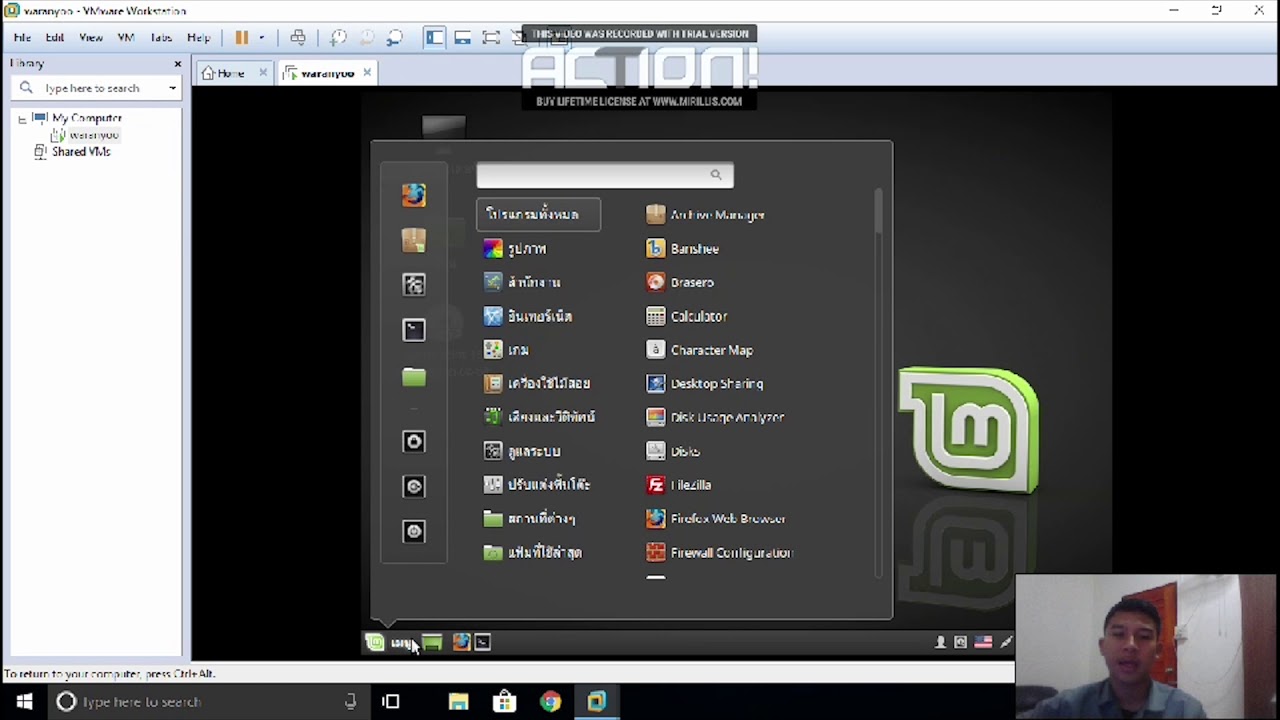Screen dimensions: 1280x720
Task: Click the Firefox launcher on the Mint panel
Action: 461,643
